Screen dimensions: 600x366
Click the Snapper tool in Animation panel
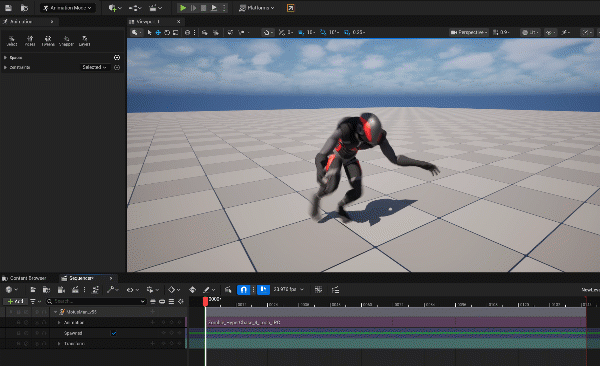tap(66, 41)
